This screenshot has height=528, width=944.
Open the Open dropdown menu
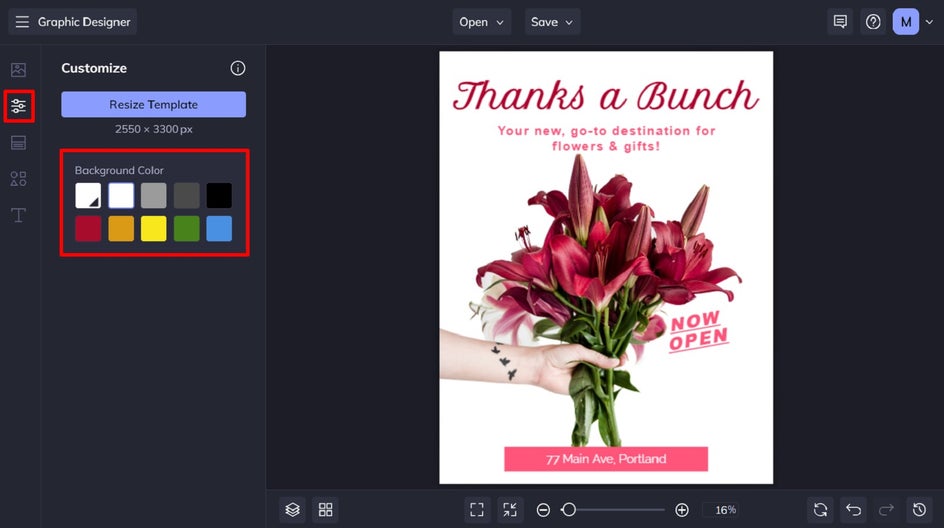tap(482, 22)
